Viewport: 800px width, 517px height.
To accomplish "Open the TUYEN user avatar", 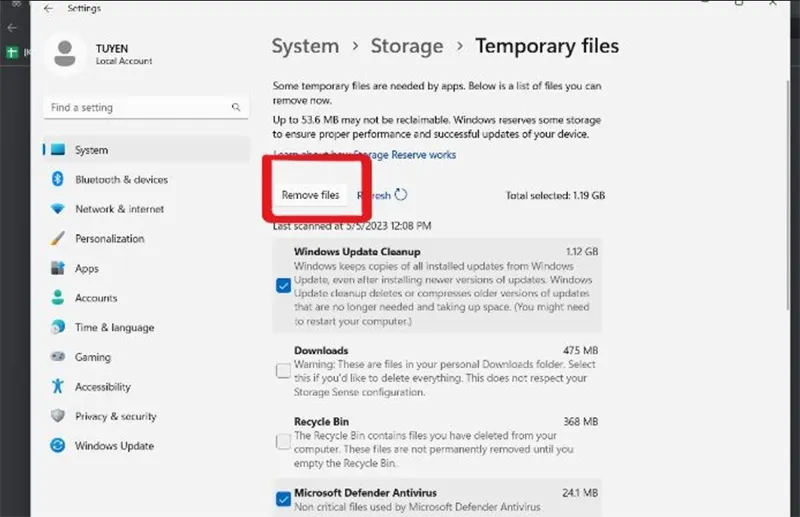I will (x=65, y=54).
